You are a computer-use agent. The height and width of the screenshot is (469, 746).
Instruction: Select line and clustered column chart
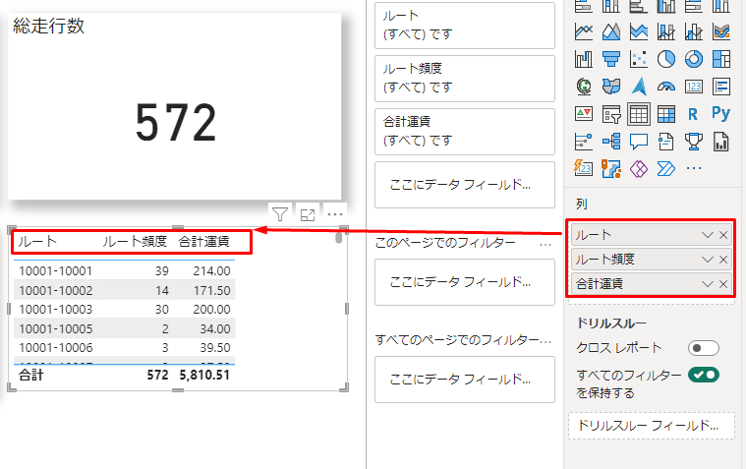694,32
